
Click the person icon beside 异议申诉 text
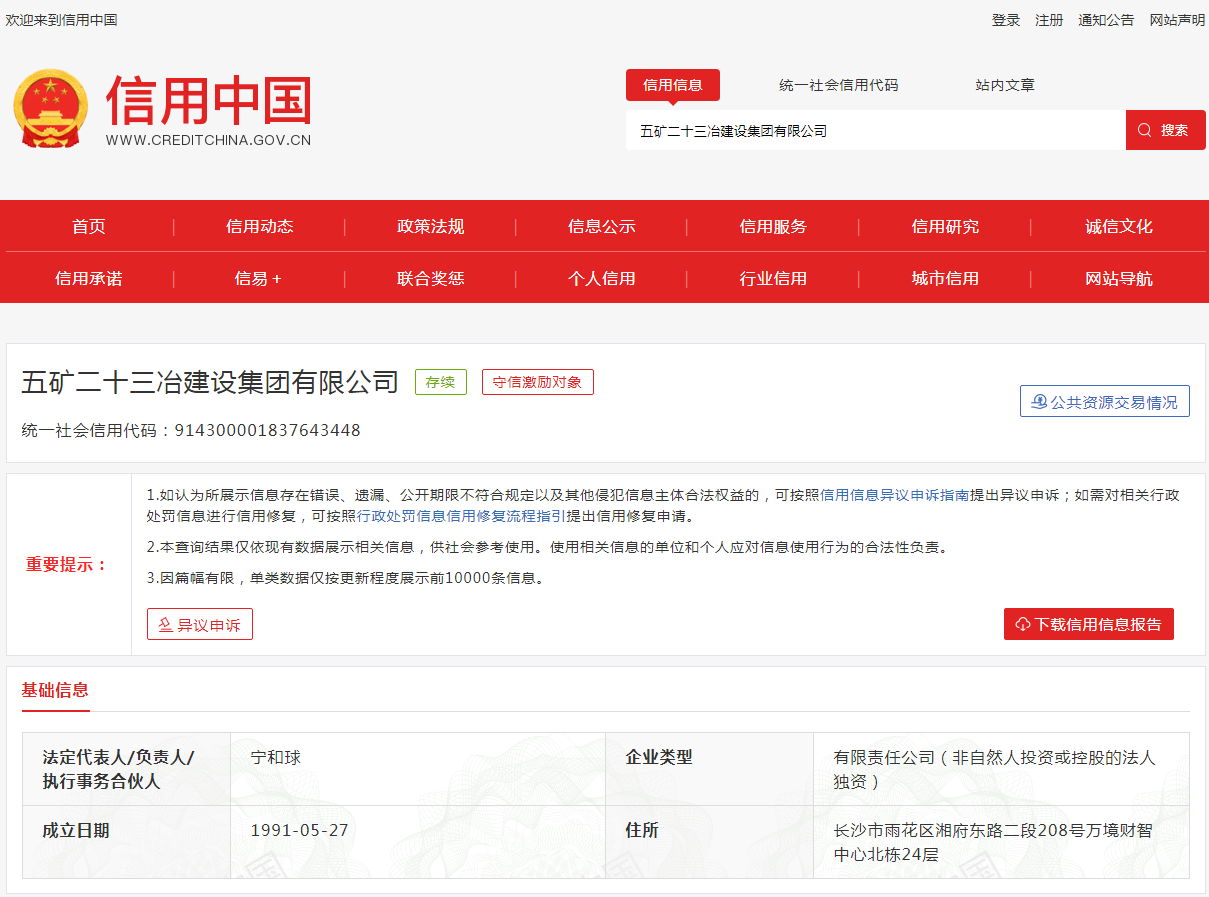pos(165,623)
